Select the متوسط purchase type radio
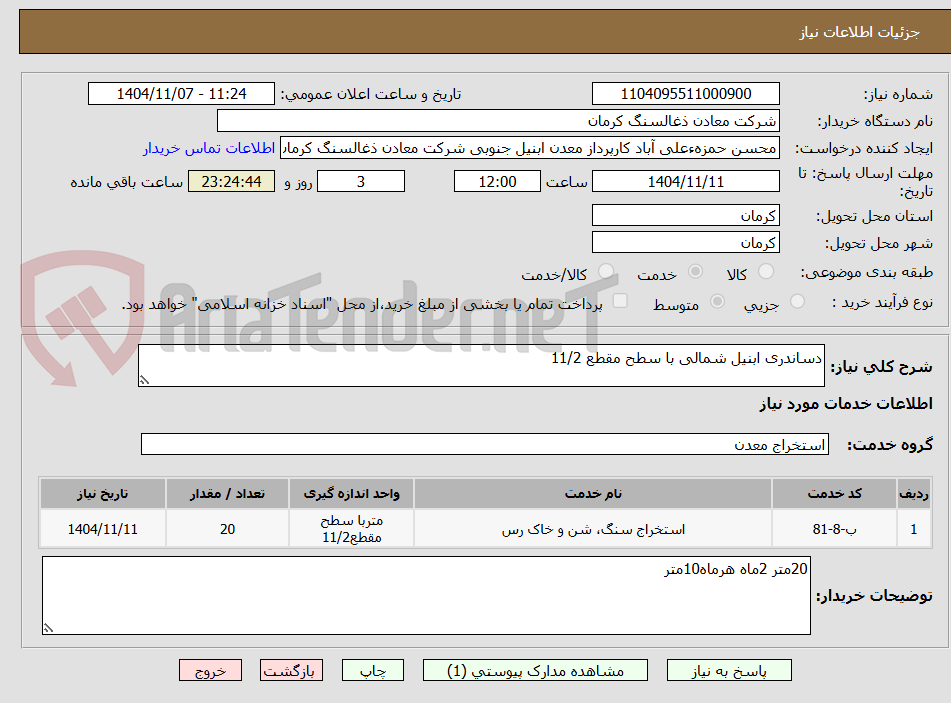This screenshot has height=703, width=951. [717, 301]
